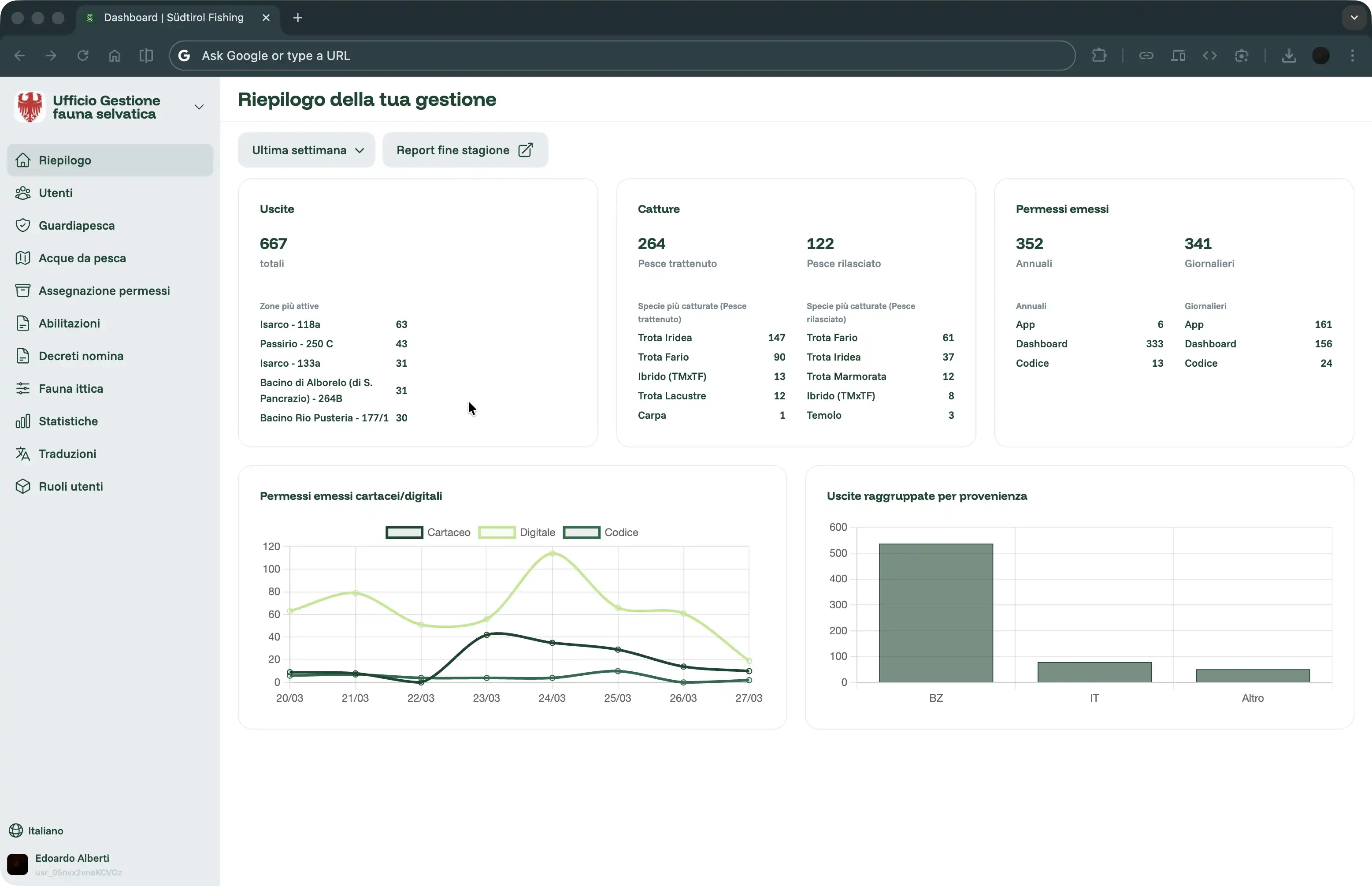Go to the Utenti menu item
The image size is (1372, 886).
point(56,194)
